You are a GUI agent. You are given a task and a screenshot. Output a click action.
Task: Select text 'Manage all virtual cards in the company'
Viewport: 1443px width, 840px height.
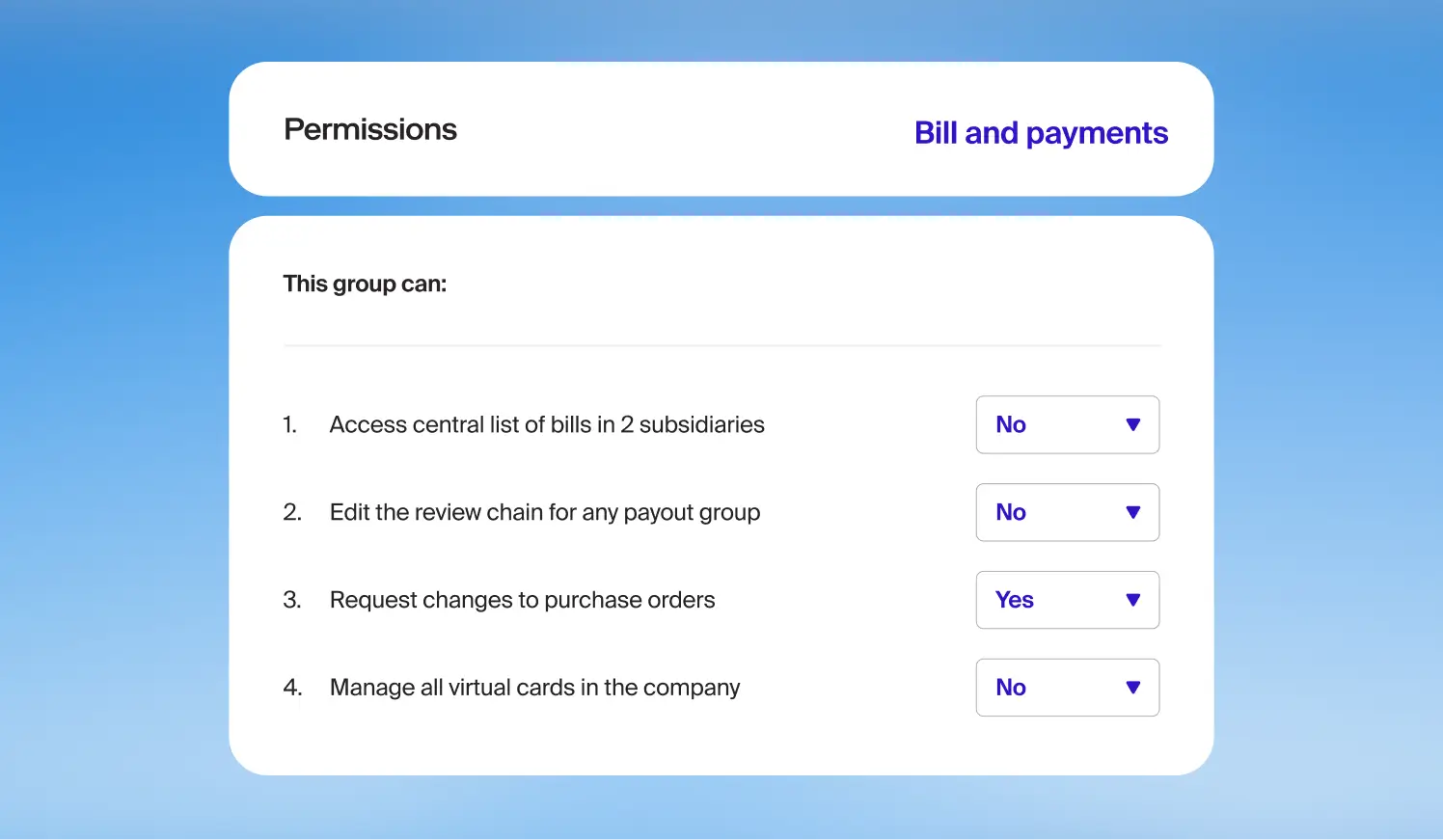pos(535,688)
